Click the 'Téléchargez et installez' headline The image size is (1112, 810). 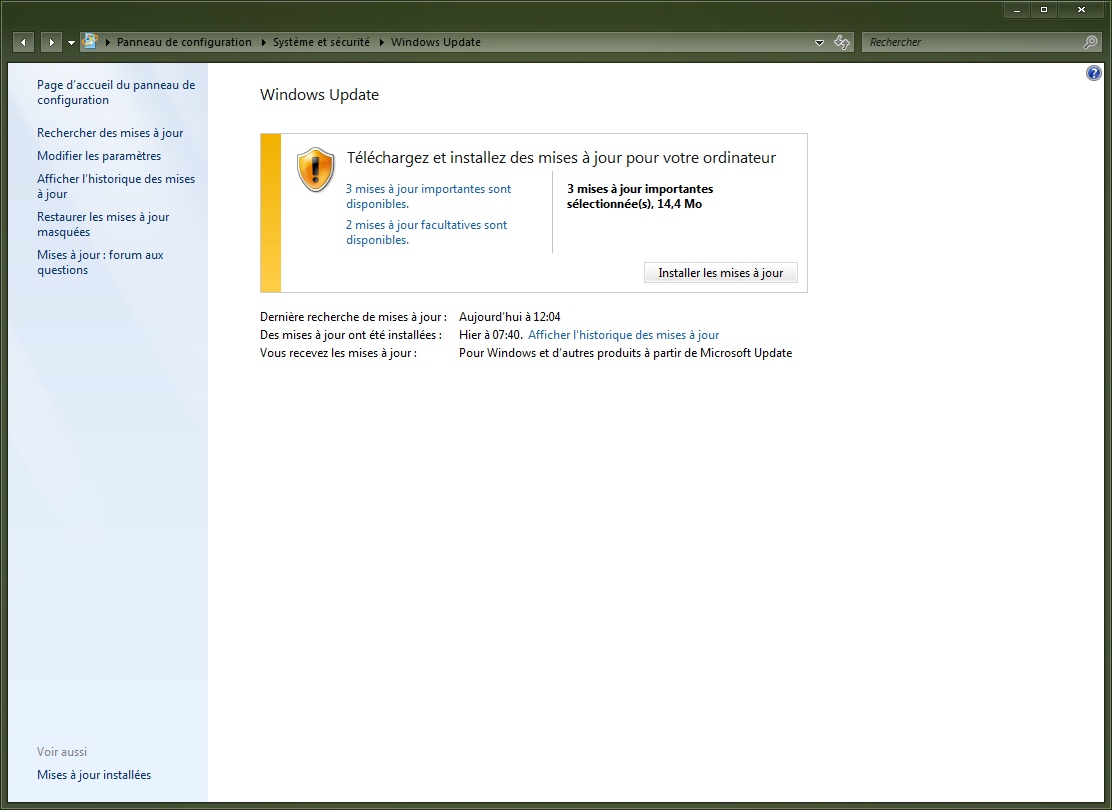point(561,157)
